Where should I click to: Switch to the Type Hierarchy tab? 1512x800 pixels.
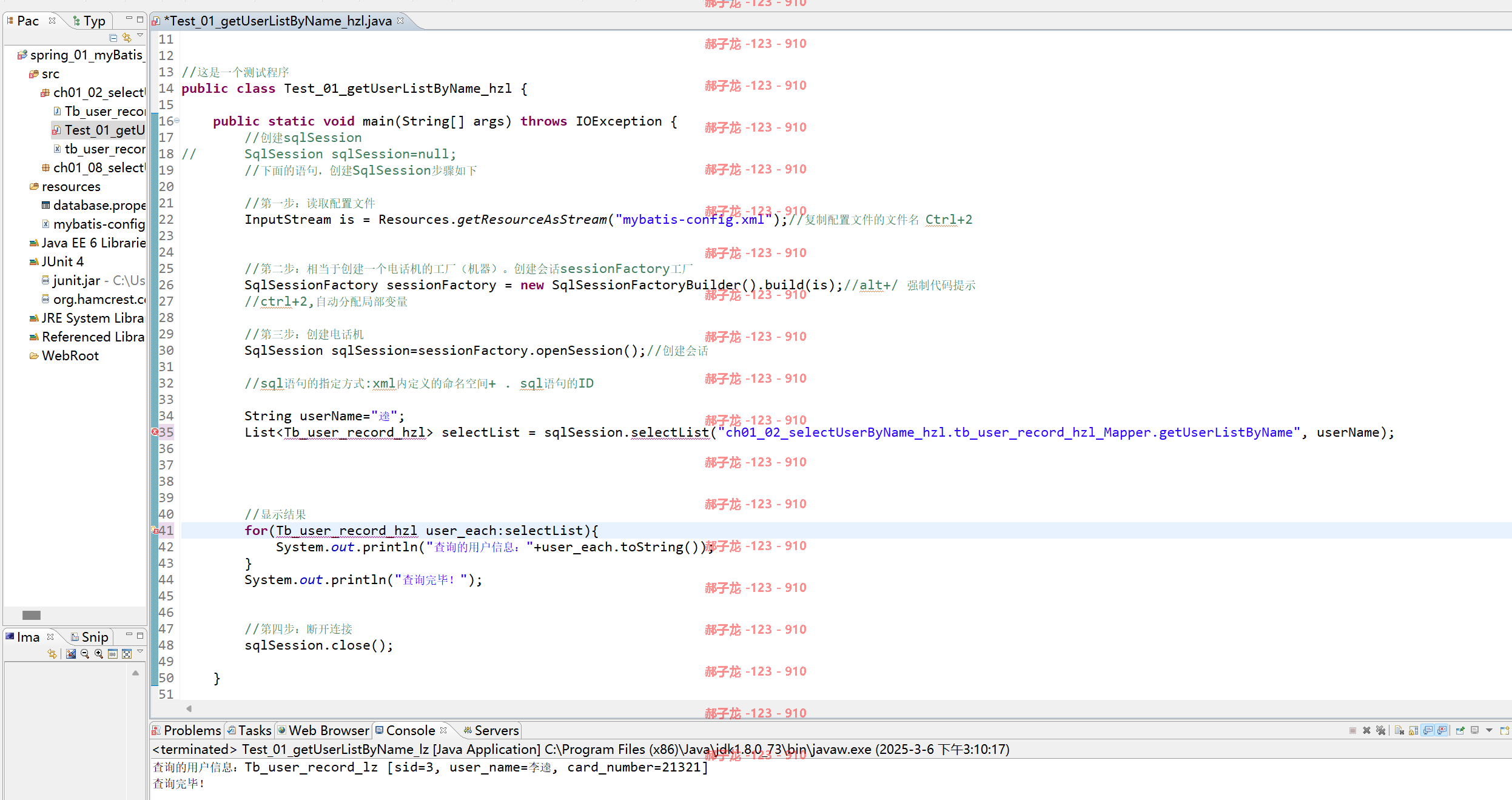tap(89, 21)
